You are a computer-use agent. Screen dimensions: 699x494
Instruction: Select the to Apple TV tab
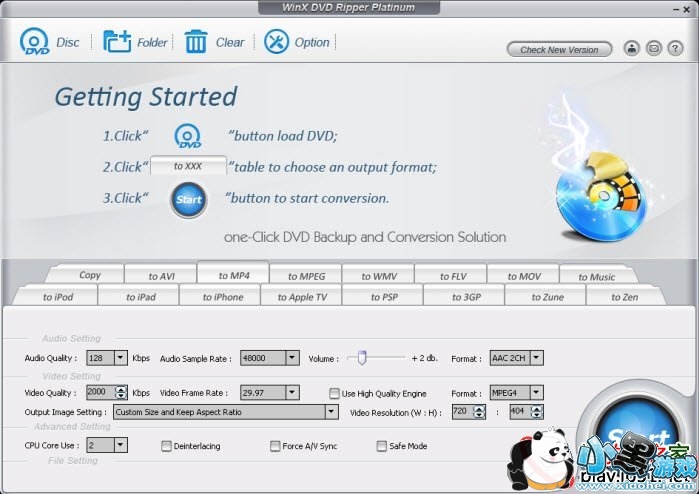(302, 296)
